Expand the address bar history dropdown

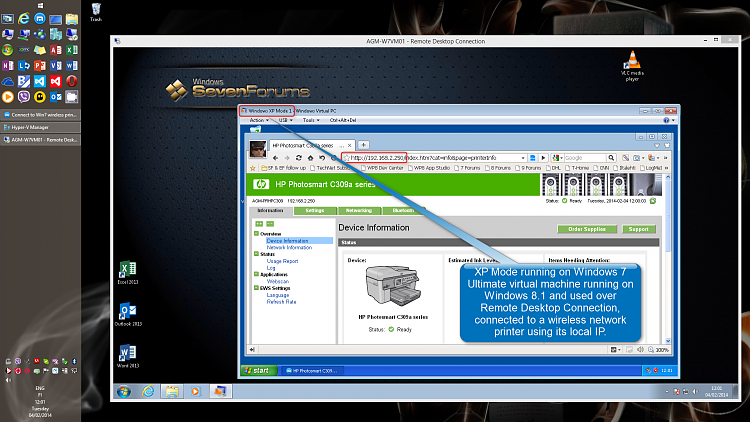pyautogui.click(x=523, y=158)
